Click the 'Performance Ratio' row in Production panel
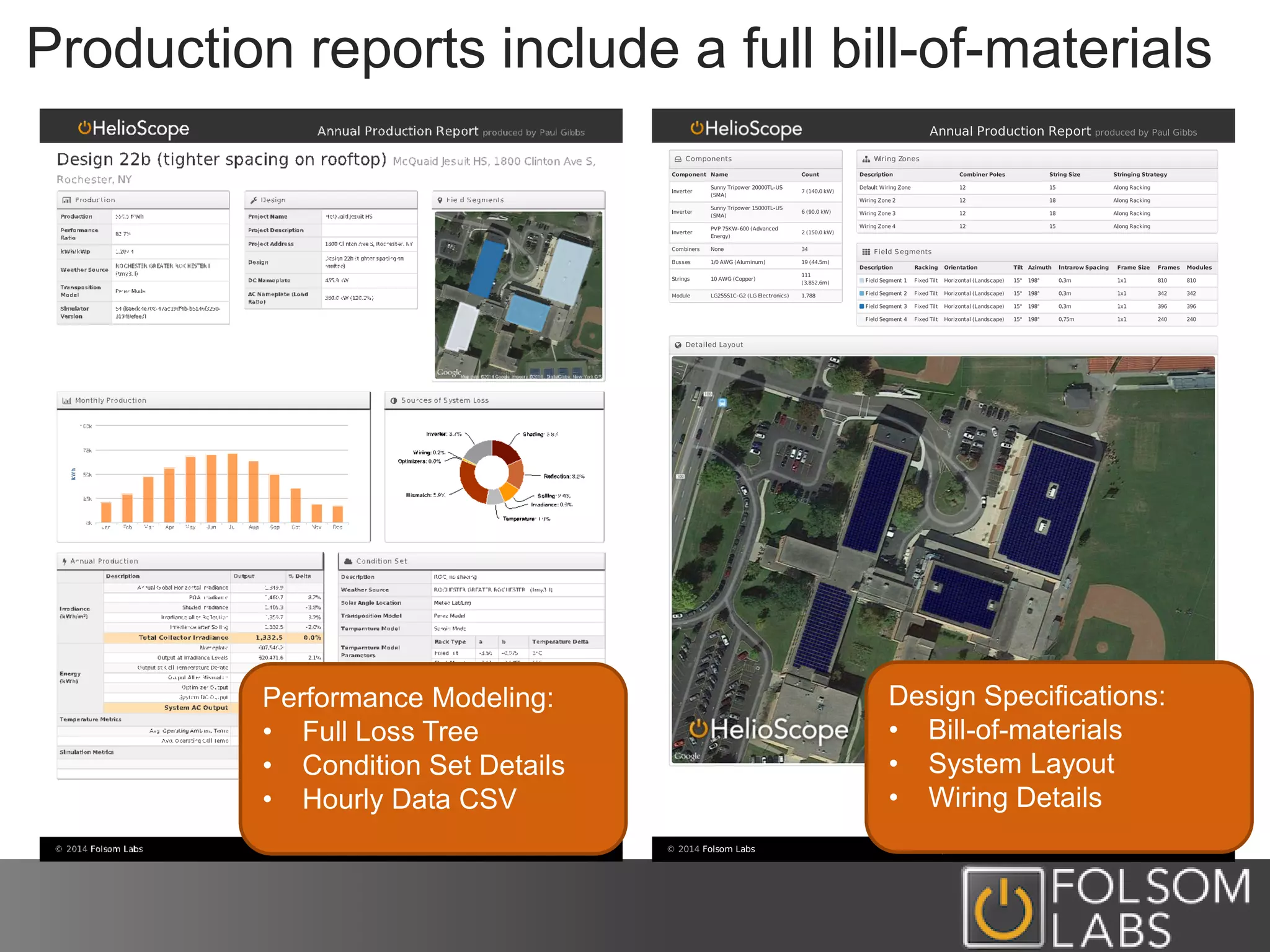 click(143, 234)
